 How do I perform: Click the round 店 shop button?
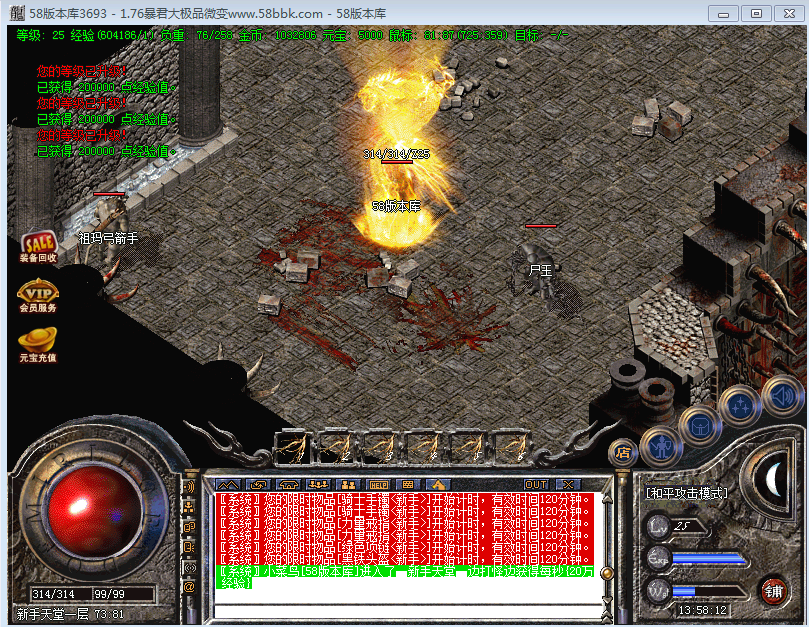(623, 453)
